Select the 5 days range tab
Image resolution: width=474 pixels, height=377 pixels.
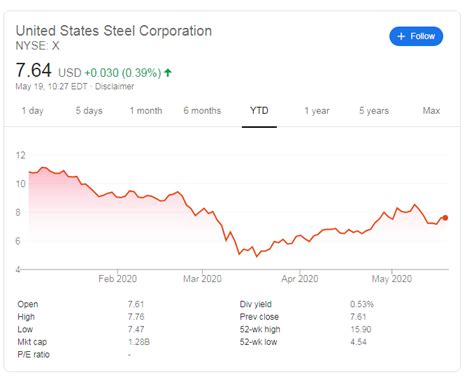point(89,111)
